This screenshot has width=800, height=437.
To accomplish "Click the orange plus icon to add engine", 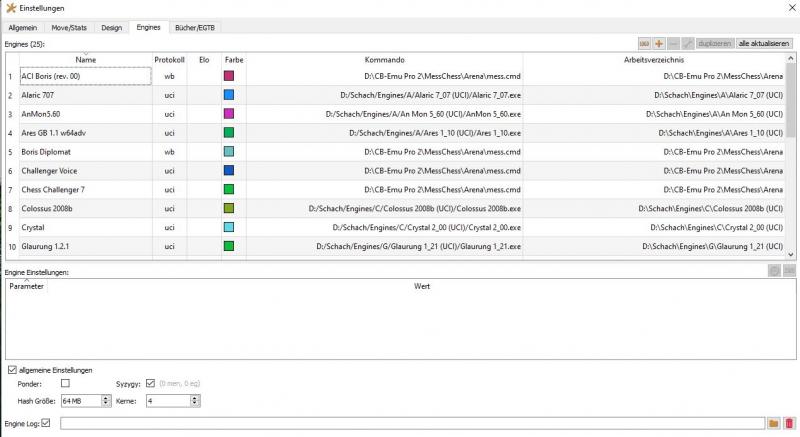I will (659, 44).
